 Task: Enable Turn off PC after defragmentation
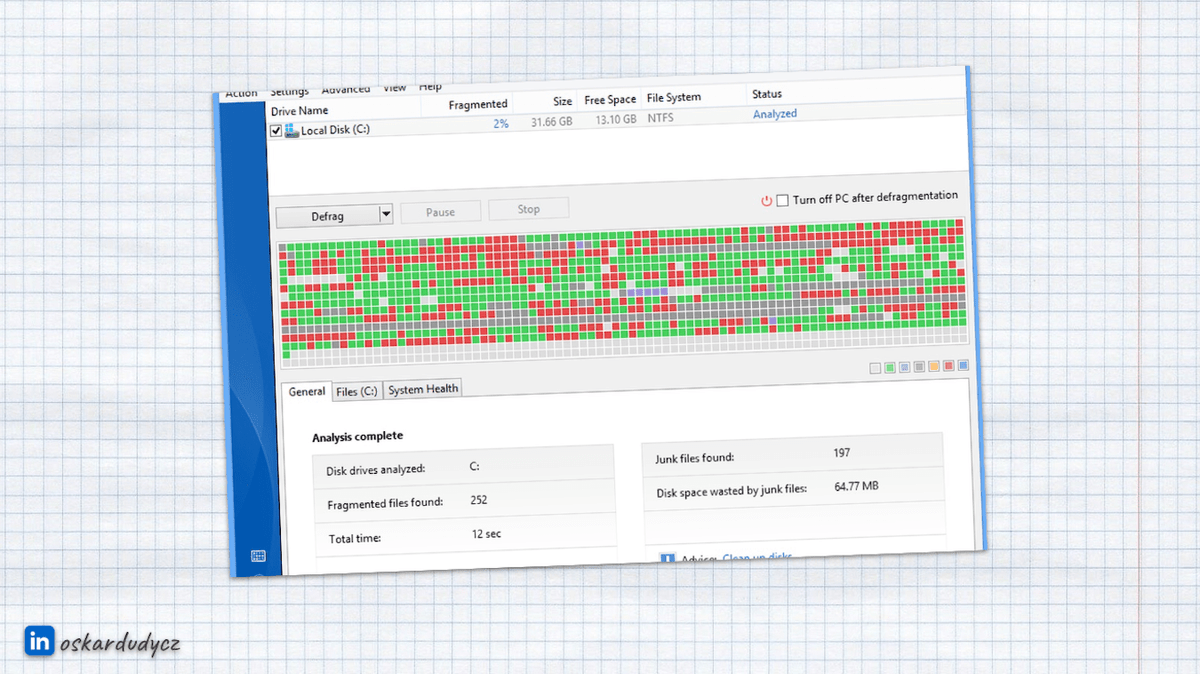pyautogui.click(x=782, y=198)
